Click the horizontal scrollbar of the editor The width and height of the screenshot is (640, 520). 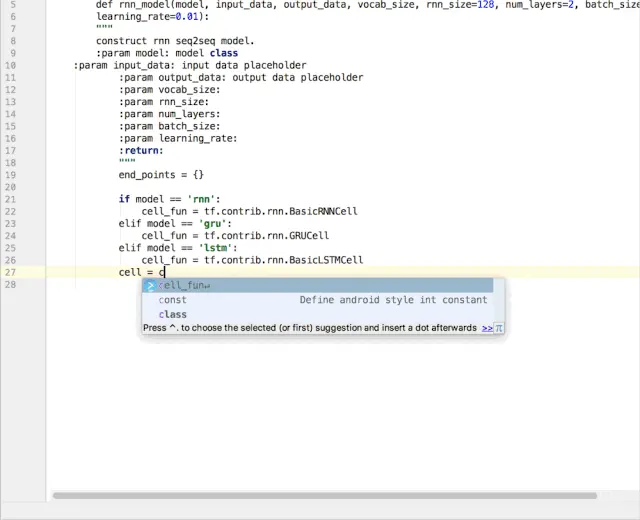(325, 496)
